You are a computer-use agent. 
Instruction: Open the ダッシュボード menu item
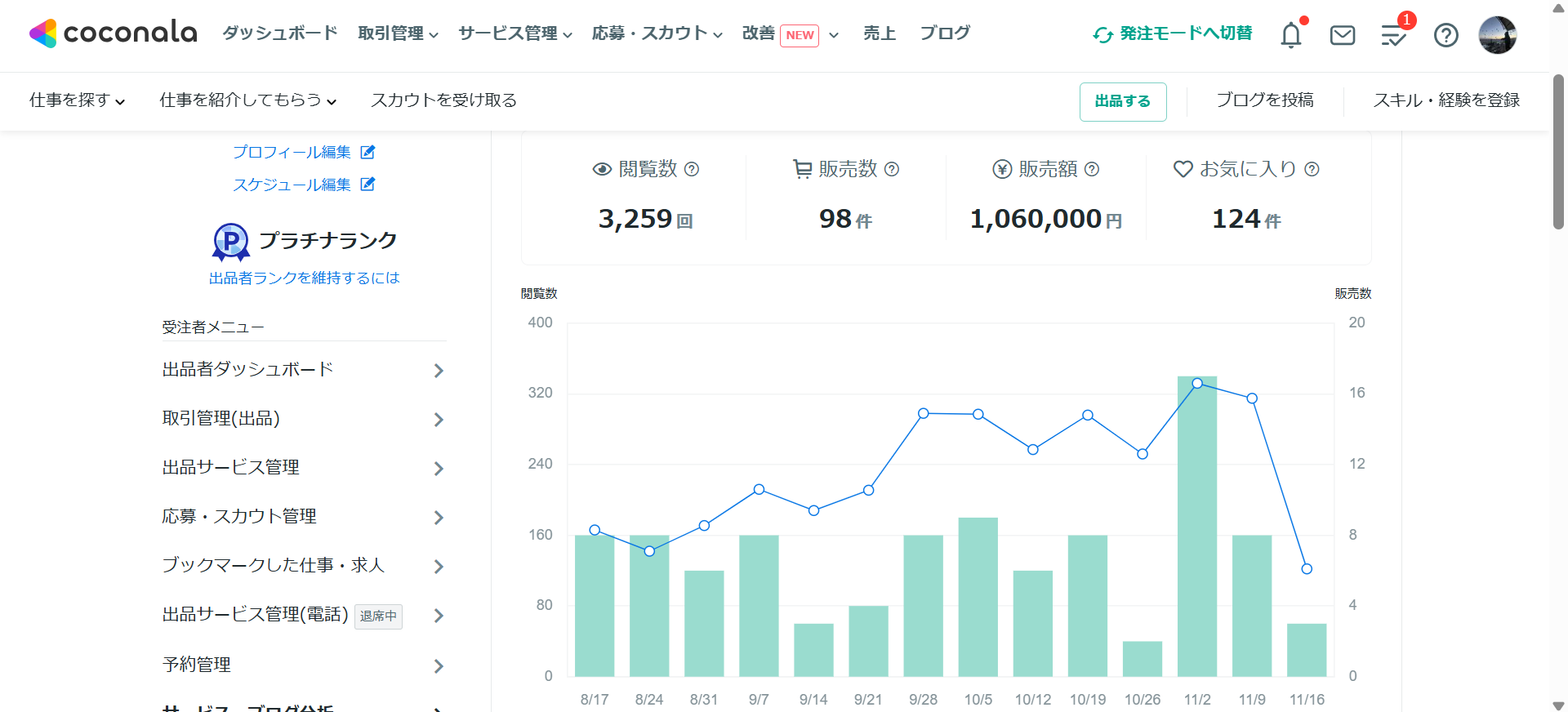(279, 33)
